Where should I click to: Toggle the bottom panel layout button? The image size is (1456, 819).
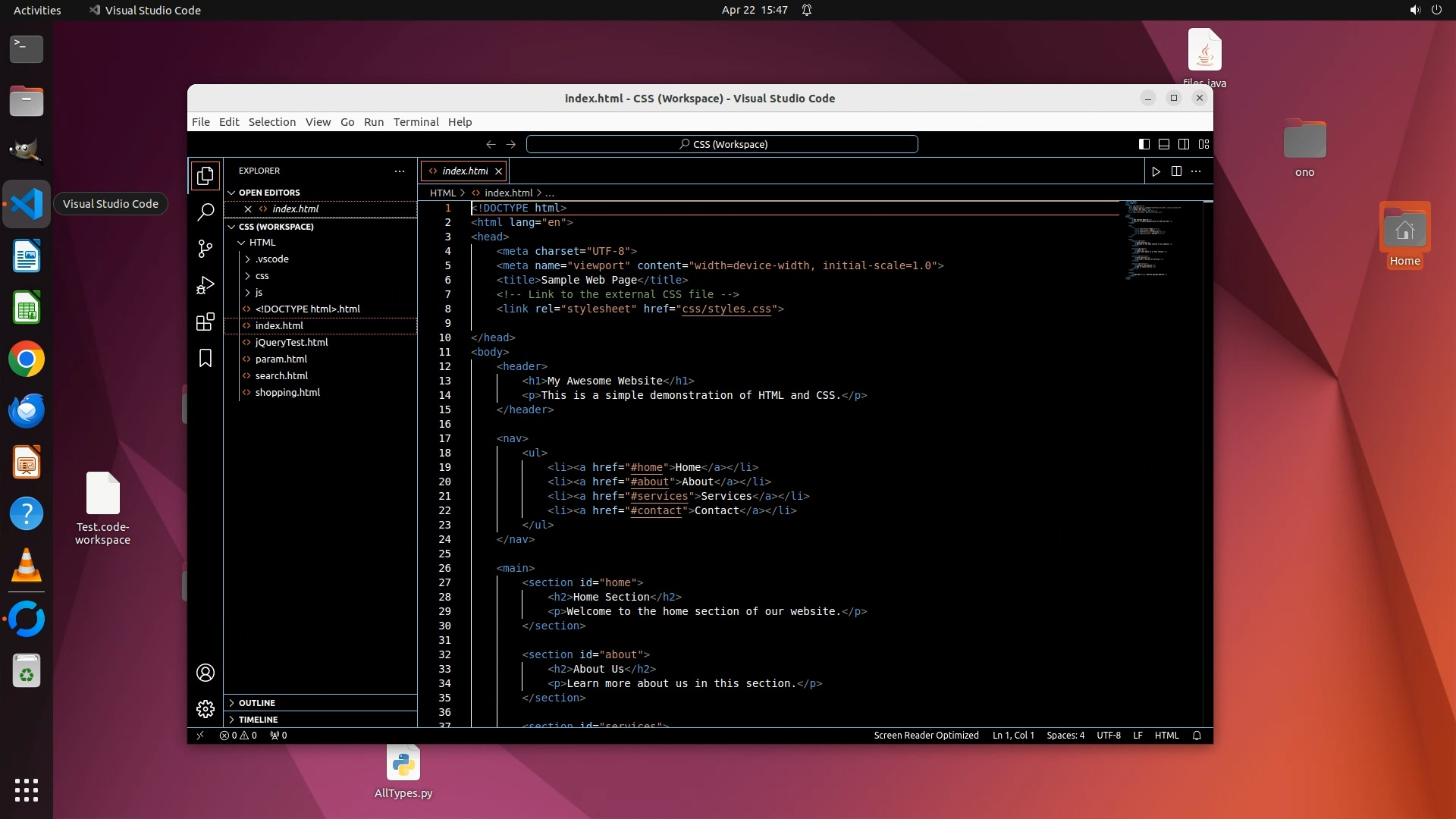(x=1164, y=144)
